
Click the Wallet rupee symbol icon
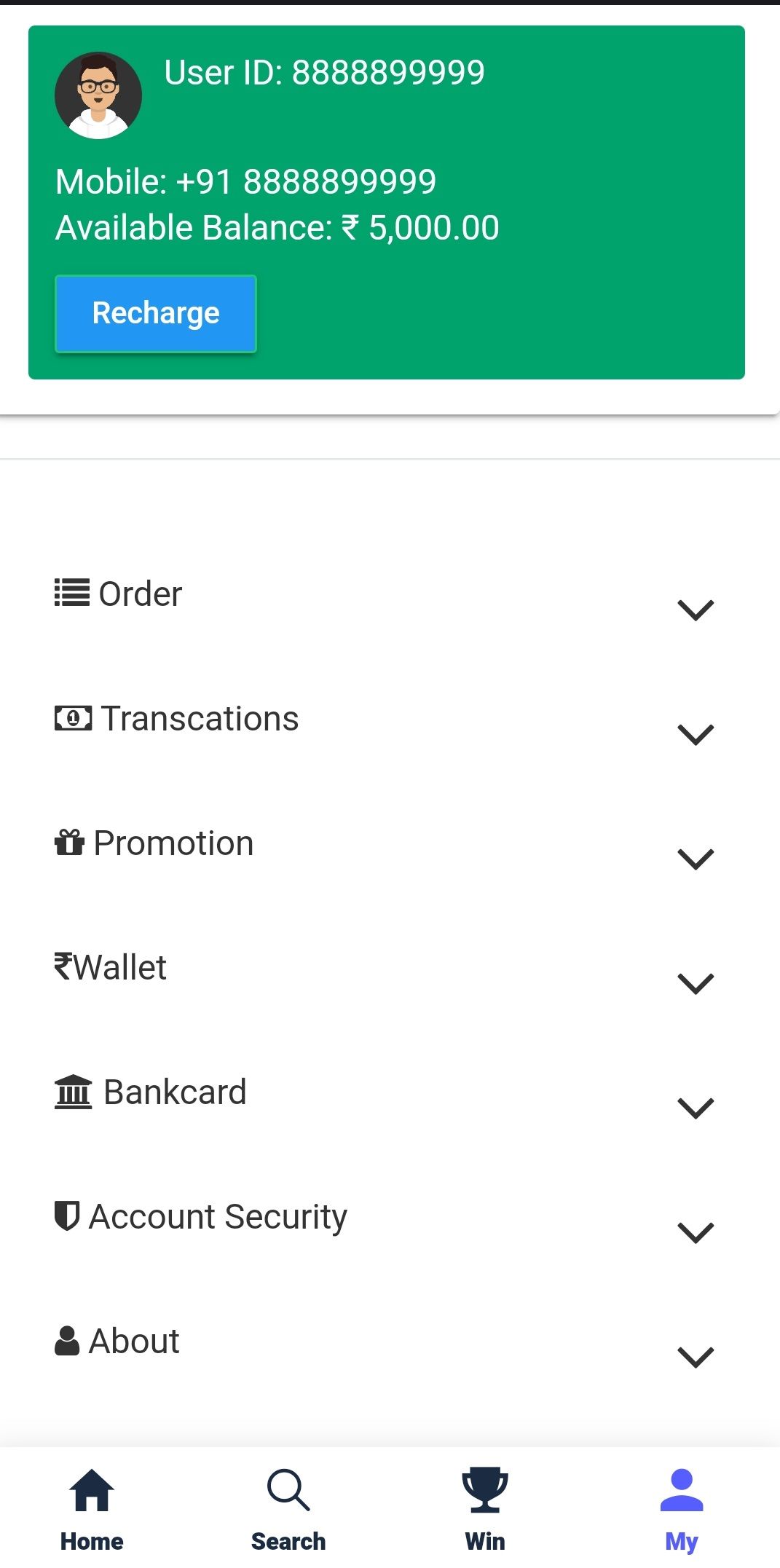63,967
